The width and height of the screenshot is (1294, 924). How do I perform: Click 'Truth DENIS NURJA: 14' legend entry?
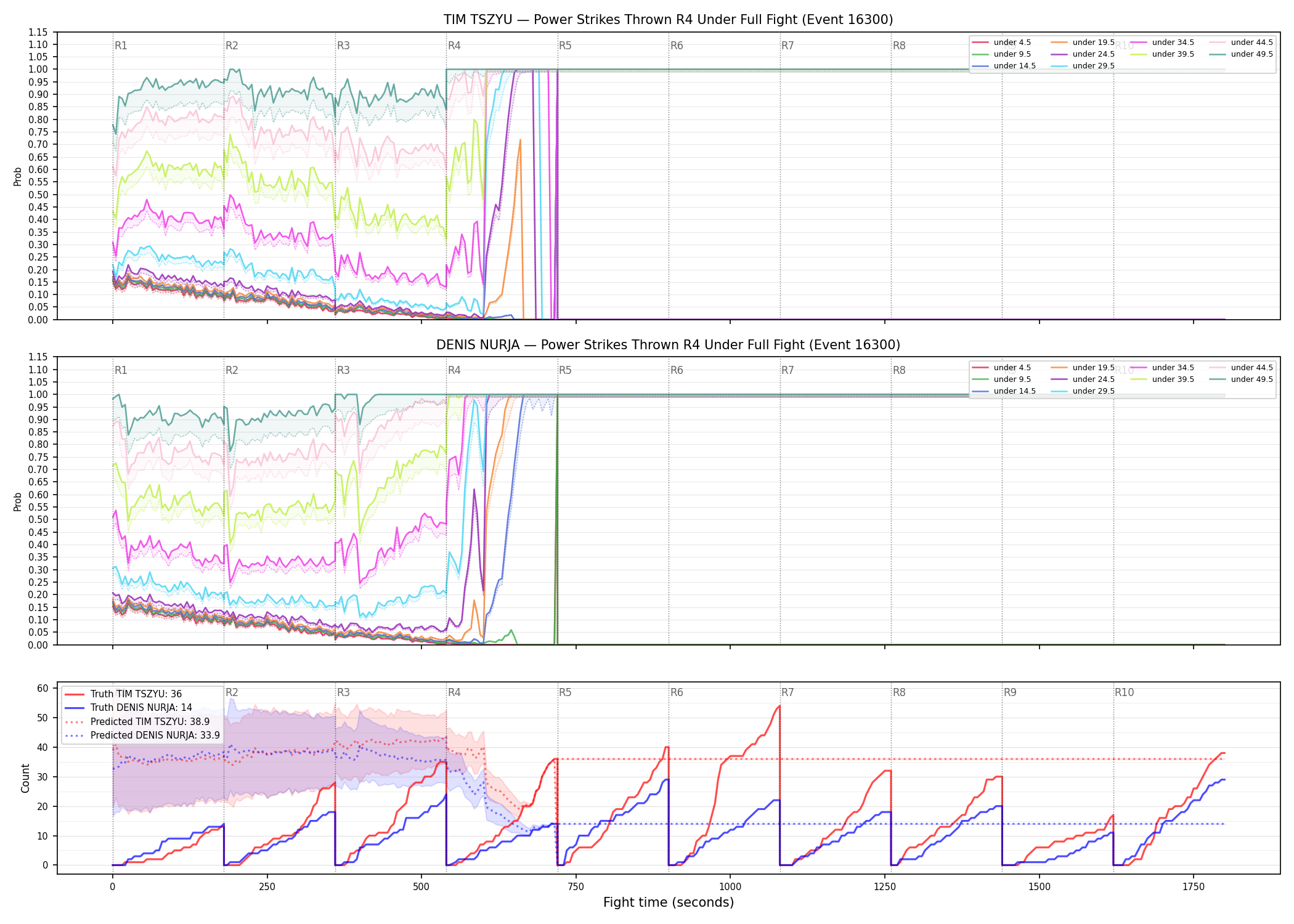128,708
